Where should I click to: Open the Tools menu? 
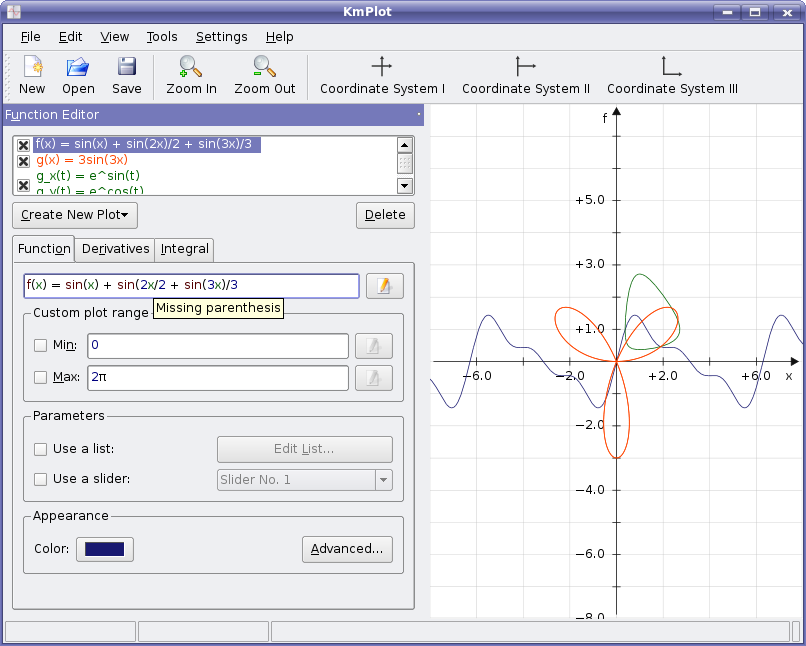tap(162, 37)
